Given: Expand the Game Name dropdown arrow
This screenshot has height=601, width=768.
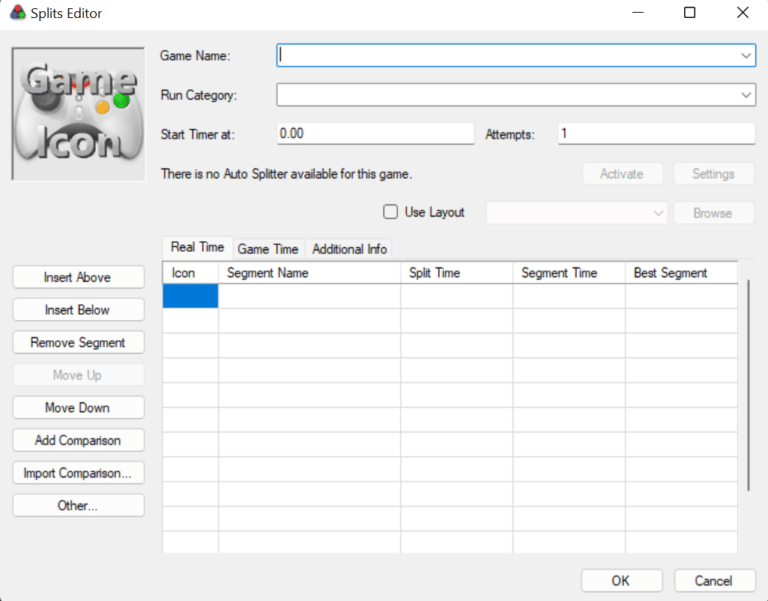Looking at the screenshot, I should [746, 55].
